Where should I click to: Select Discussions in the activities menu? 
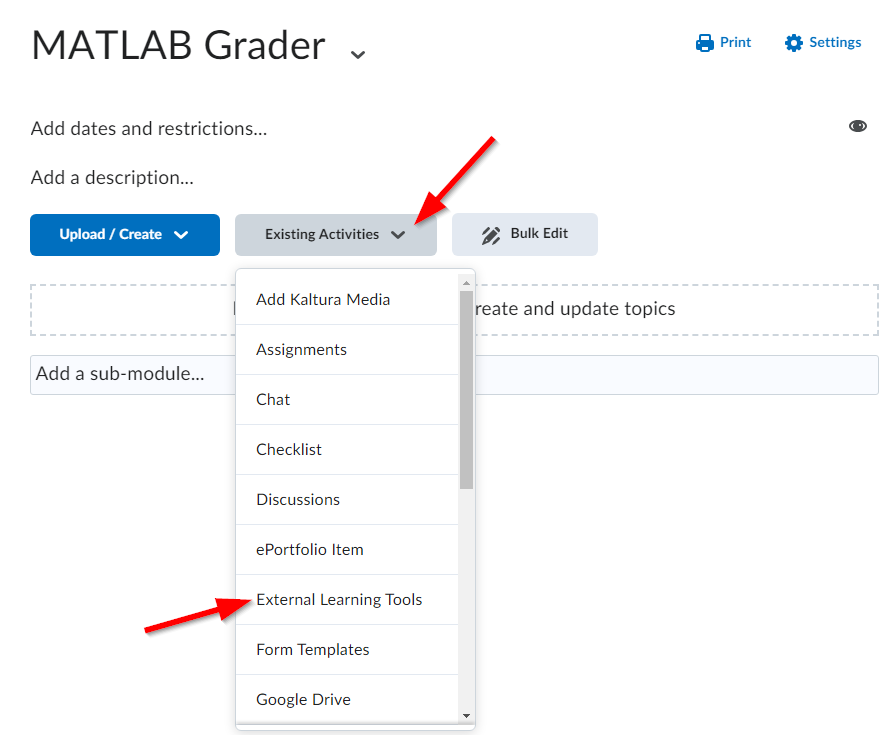(x=347, y=500)
